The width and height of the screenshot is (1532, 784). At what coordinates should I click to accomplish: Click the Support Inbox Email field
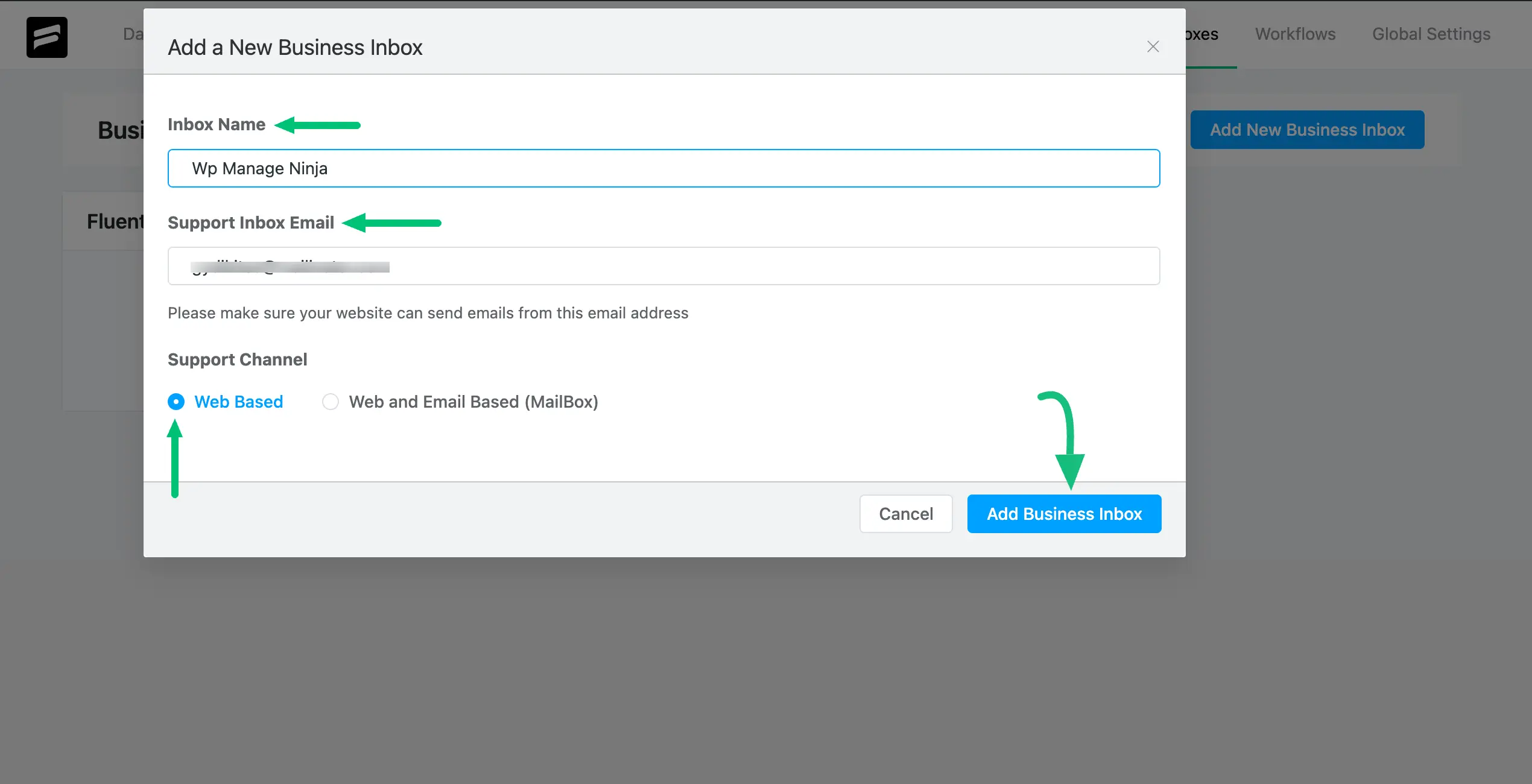pyautogui.click(x=664, y=265)
